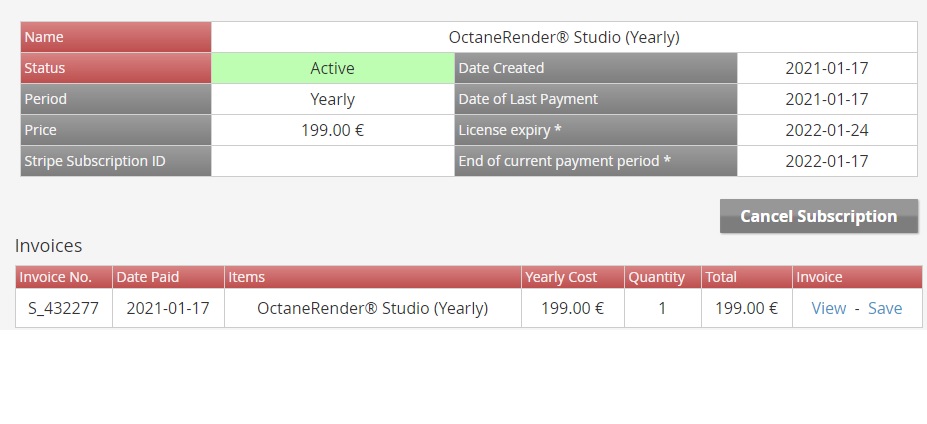The width and height of the screenshot is (927, 424).
Task: Select the Yearly period value
Action: 332,99
